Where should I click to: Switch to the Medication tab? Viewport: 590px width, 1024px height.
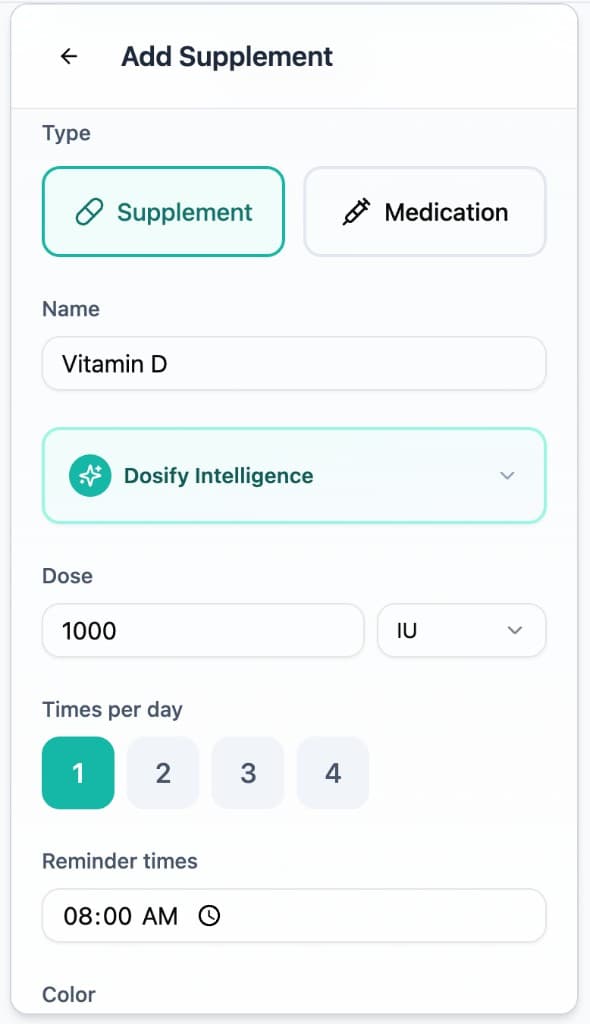point(424,211)
